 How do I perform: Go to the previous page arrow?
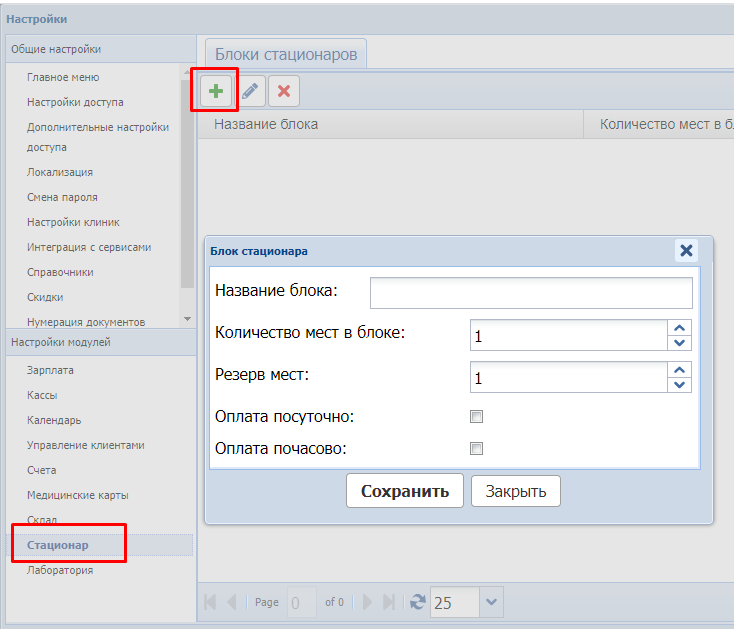click(x=232, y=602)
